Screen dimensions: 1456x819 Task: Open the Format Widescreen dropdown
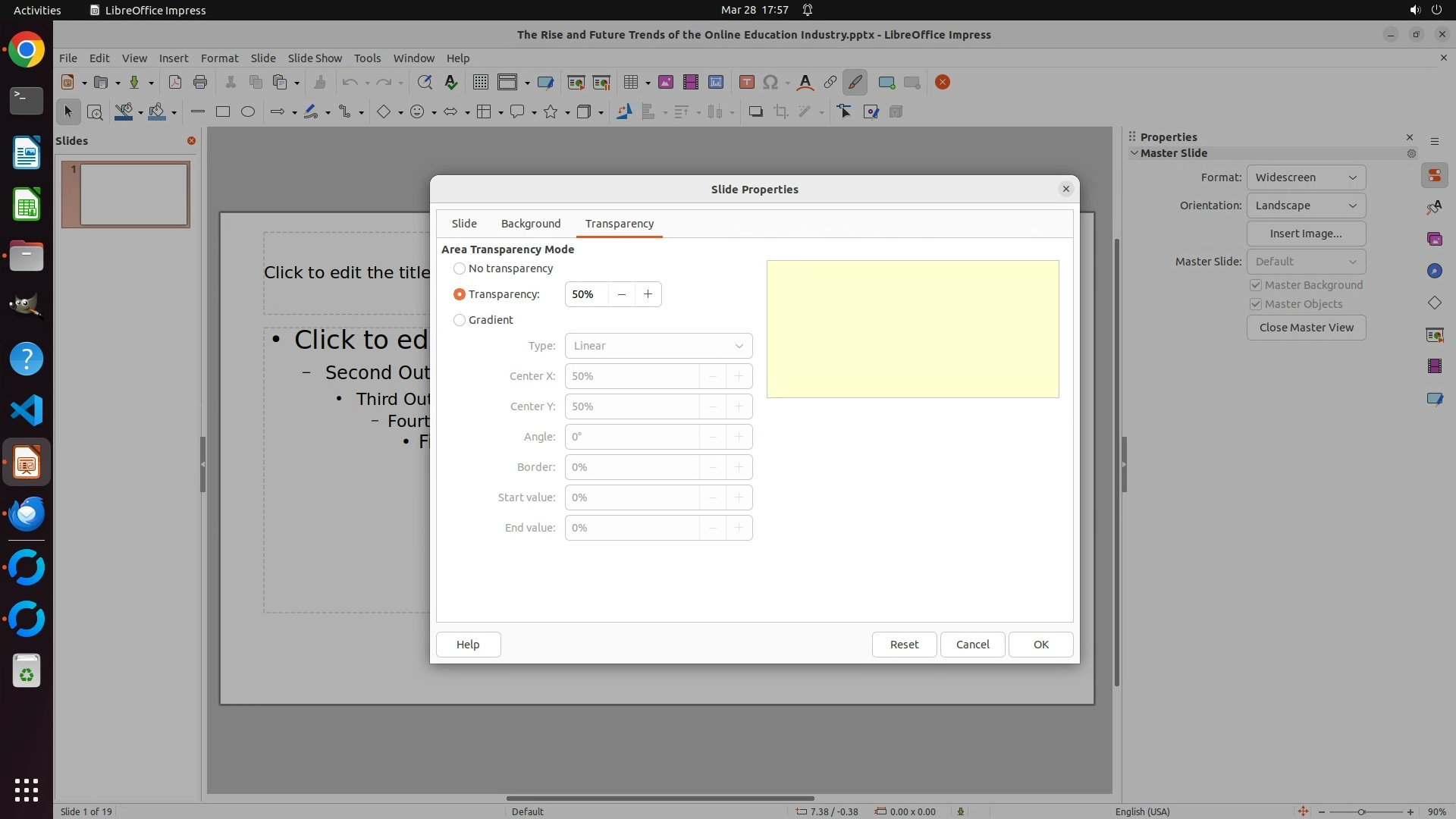coord(1306,177)
